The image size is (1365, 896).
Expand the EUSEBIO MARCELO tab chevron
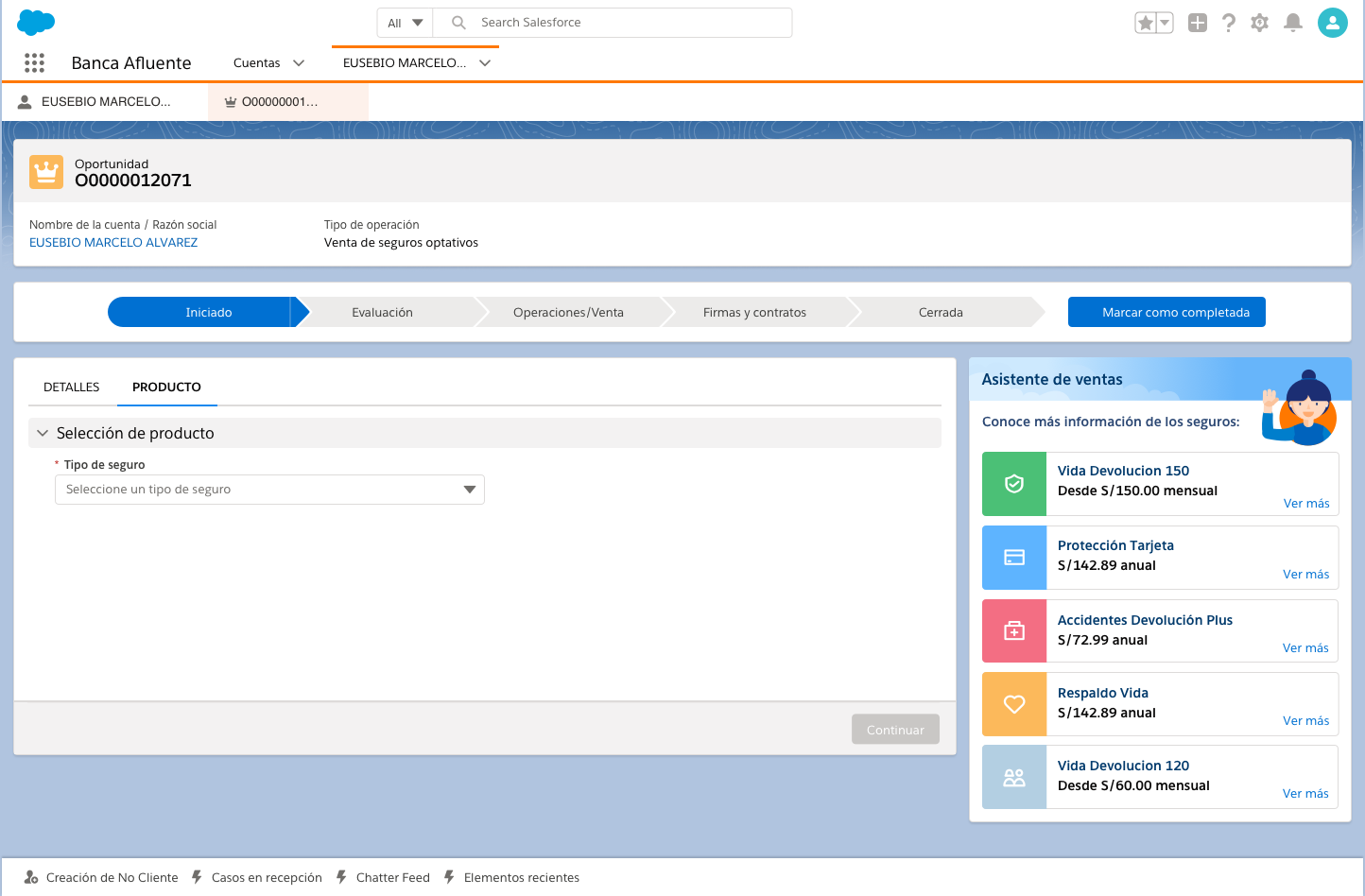[x=485, y=63]
